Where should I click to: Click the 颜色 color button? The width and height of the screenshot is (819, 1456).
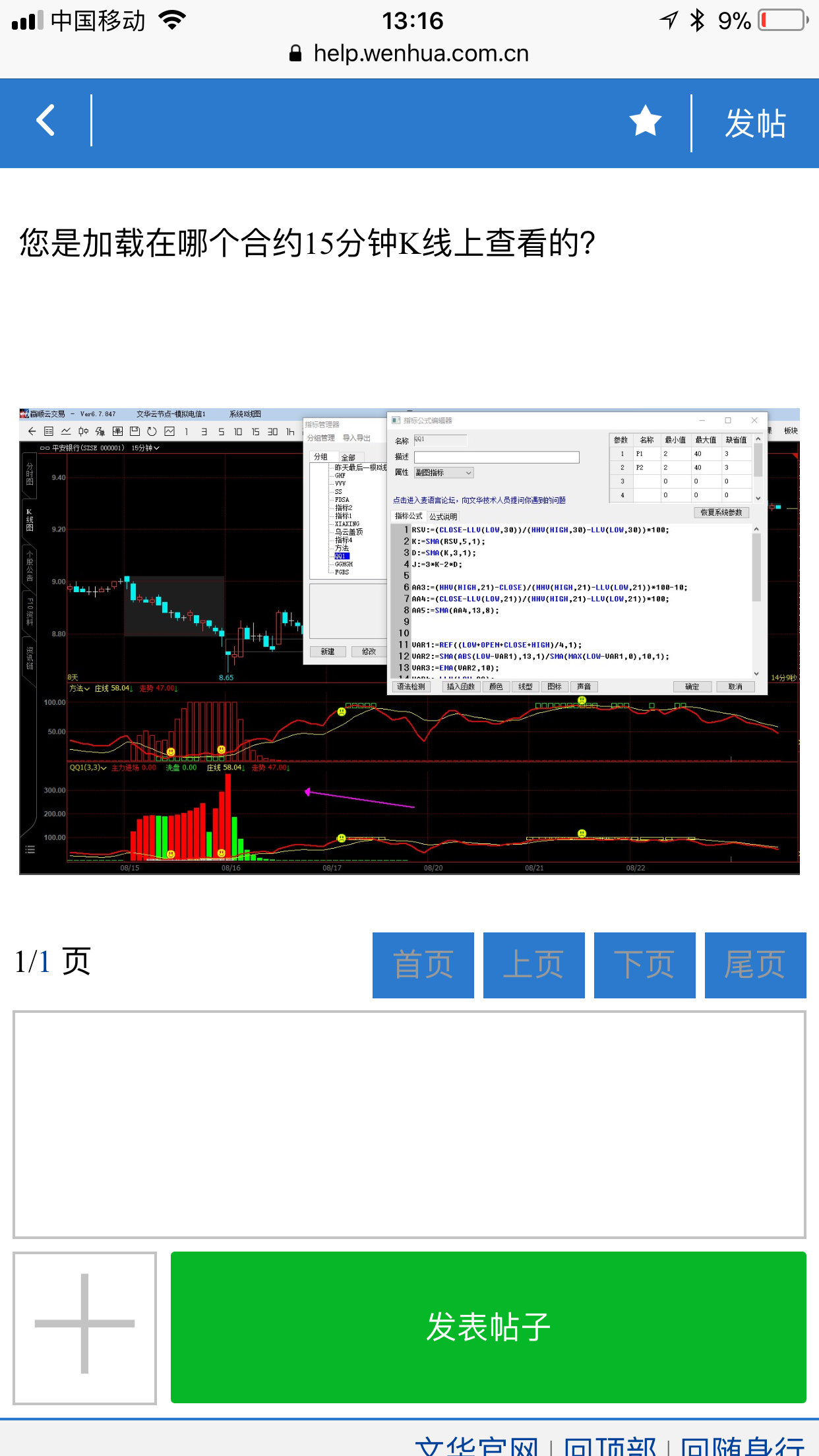pyautogui.click(x=496, y=686)
